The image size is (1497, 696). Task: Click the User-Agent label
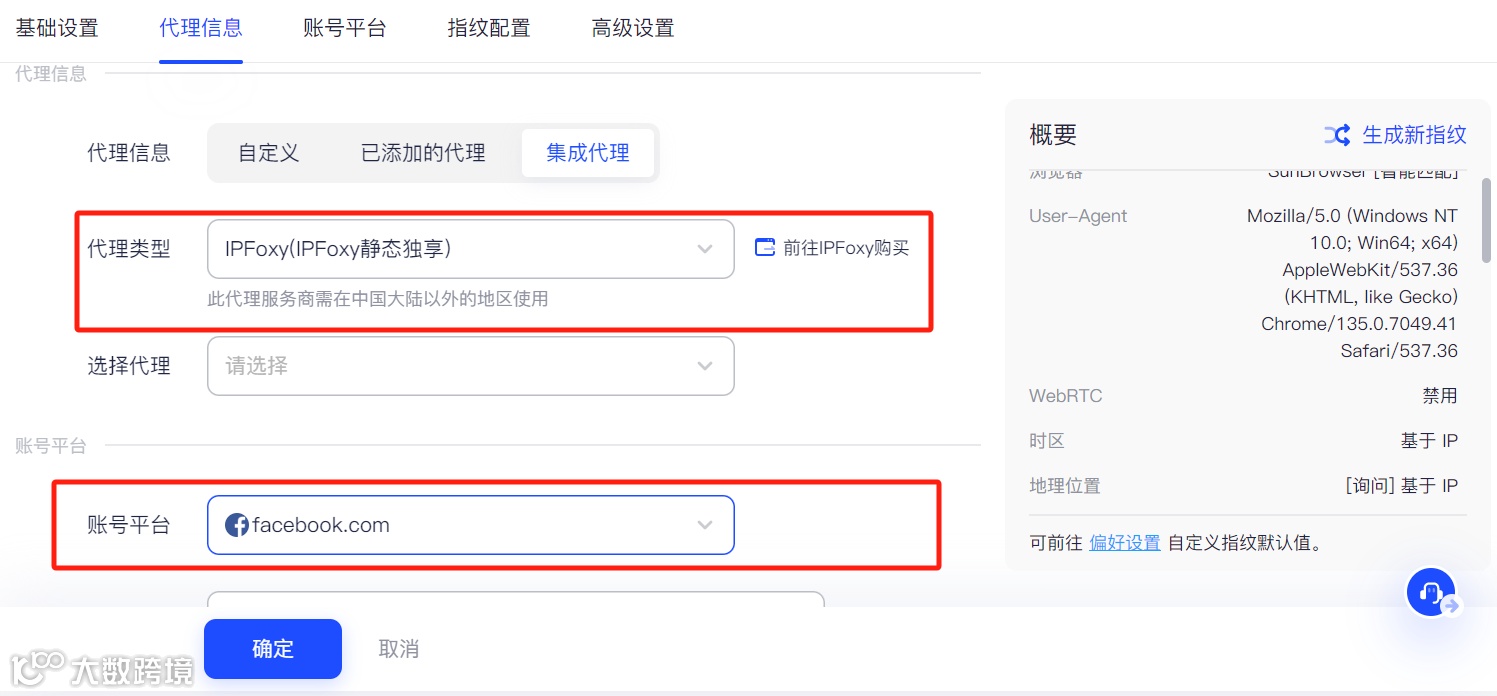(x=1078, y=216)
